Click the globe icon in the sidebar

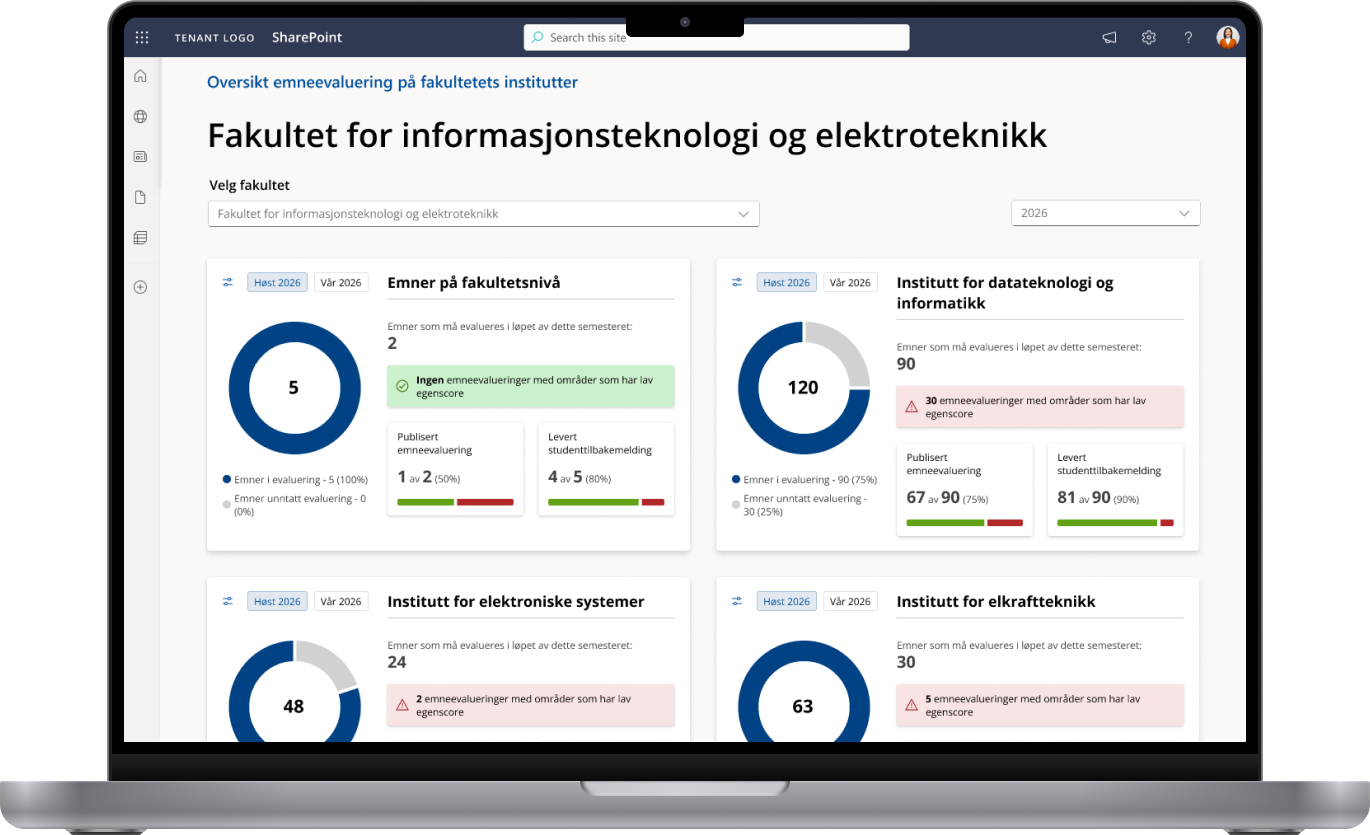[x=140, y=116]
